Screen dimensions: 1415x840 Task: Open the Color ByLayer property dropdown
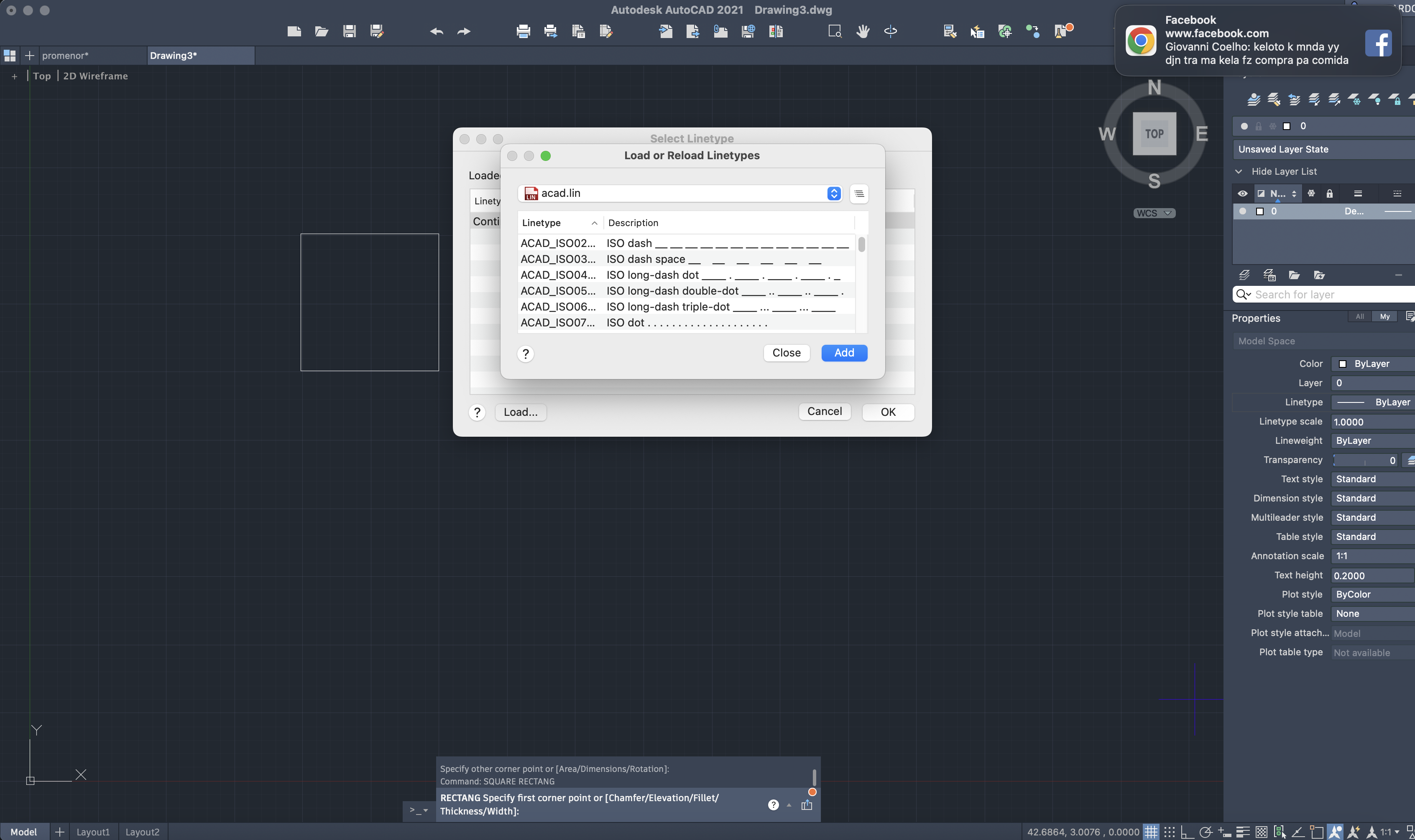1373,364
